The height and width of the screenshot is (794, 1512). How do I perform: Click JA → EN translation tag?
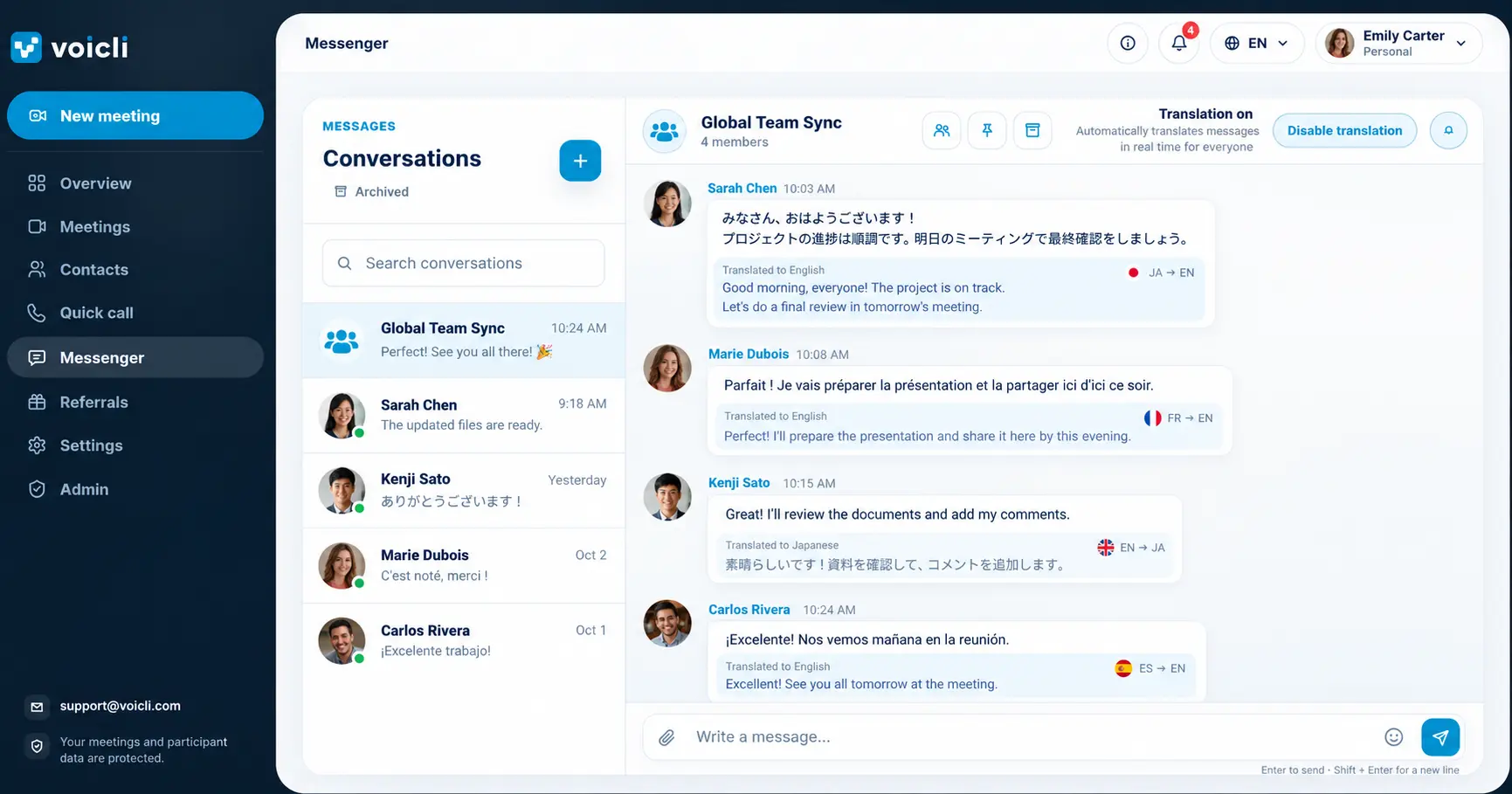pyautogui.click(x=1161, y=273)
